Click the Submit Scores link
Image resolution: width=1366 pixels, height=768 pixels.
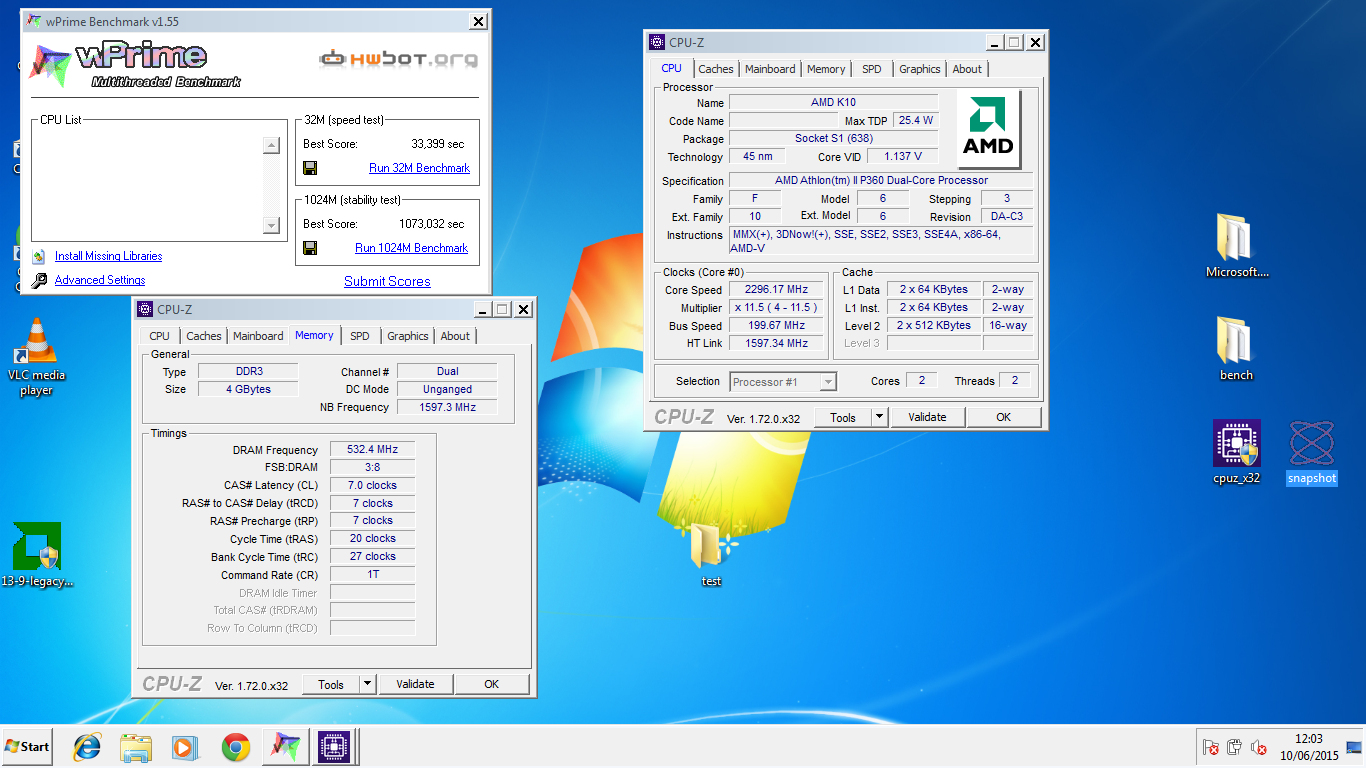pos(387,282)
